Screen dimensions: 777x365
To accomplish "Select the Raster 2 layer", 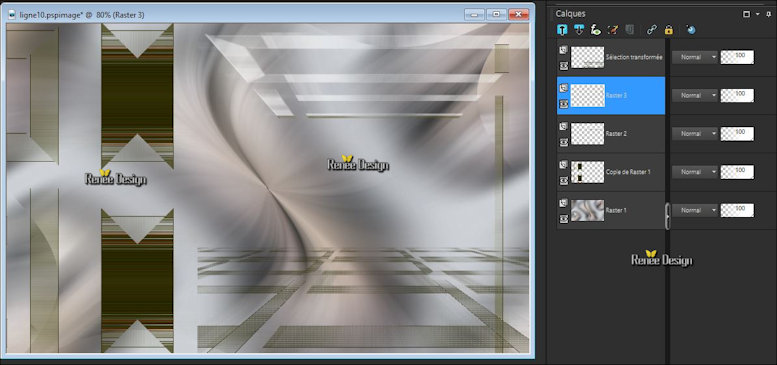I will 611,134.
